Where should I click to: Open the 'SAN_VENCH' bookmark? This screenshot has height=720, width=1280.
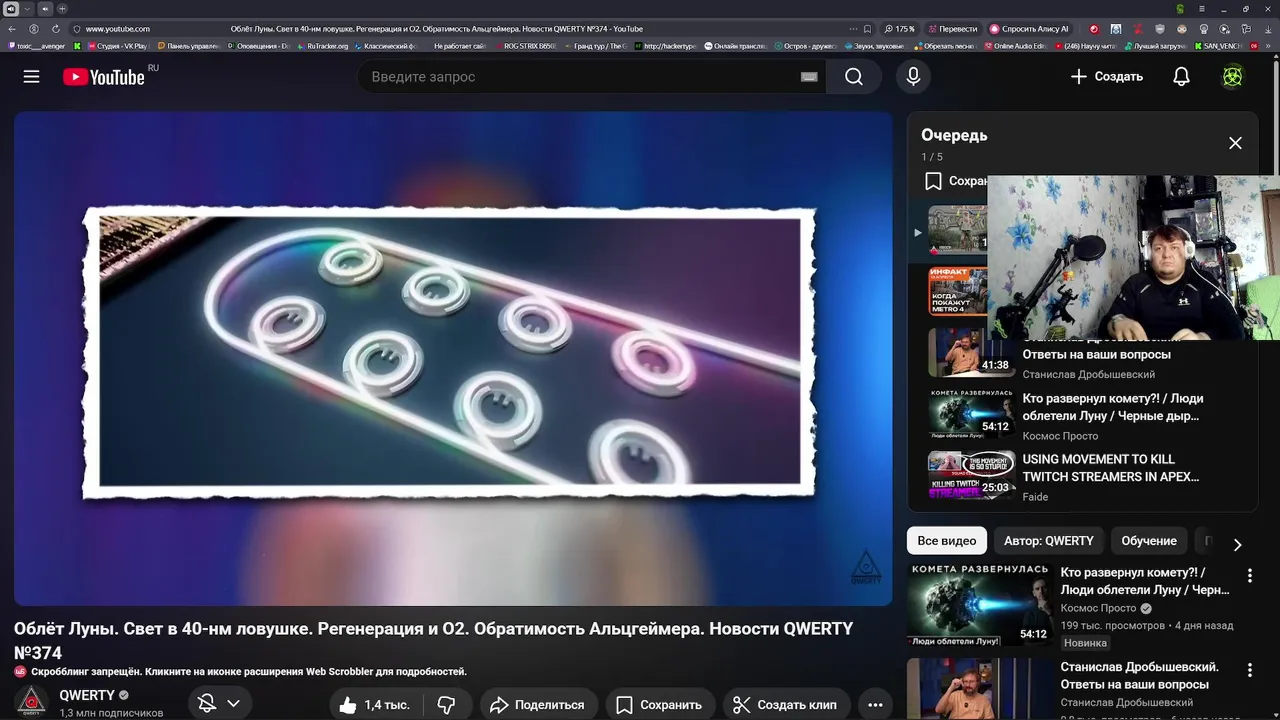tap(1217, 46)
